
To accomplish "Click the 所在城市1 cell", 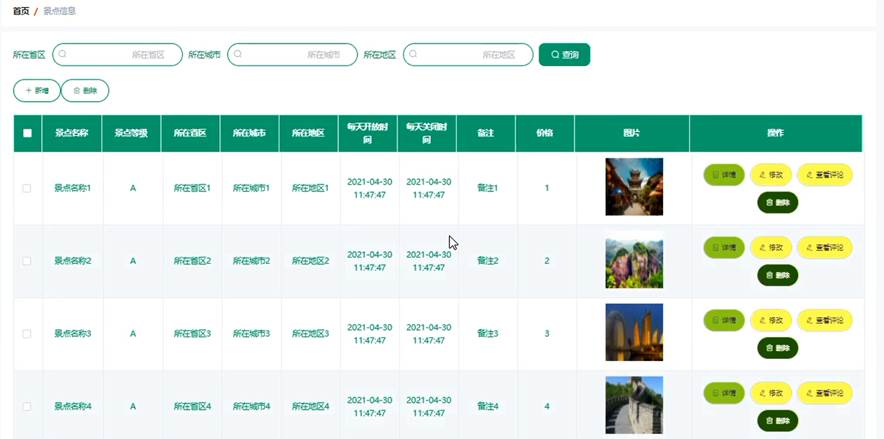I will point(251,188).
